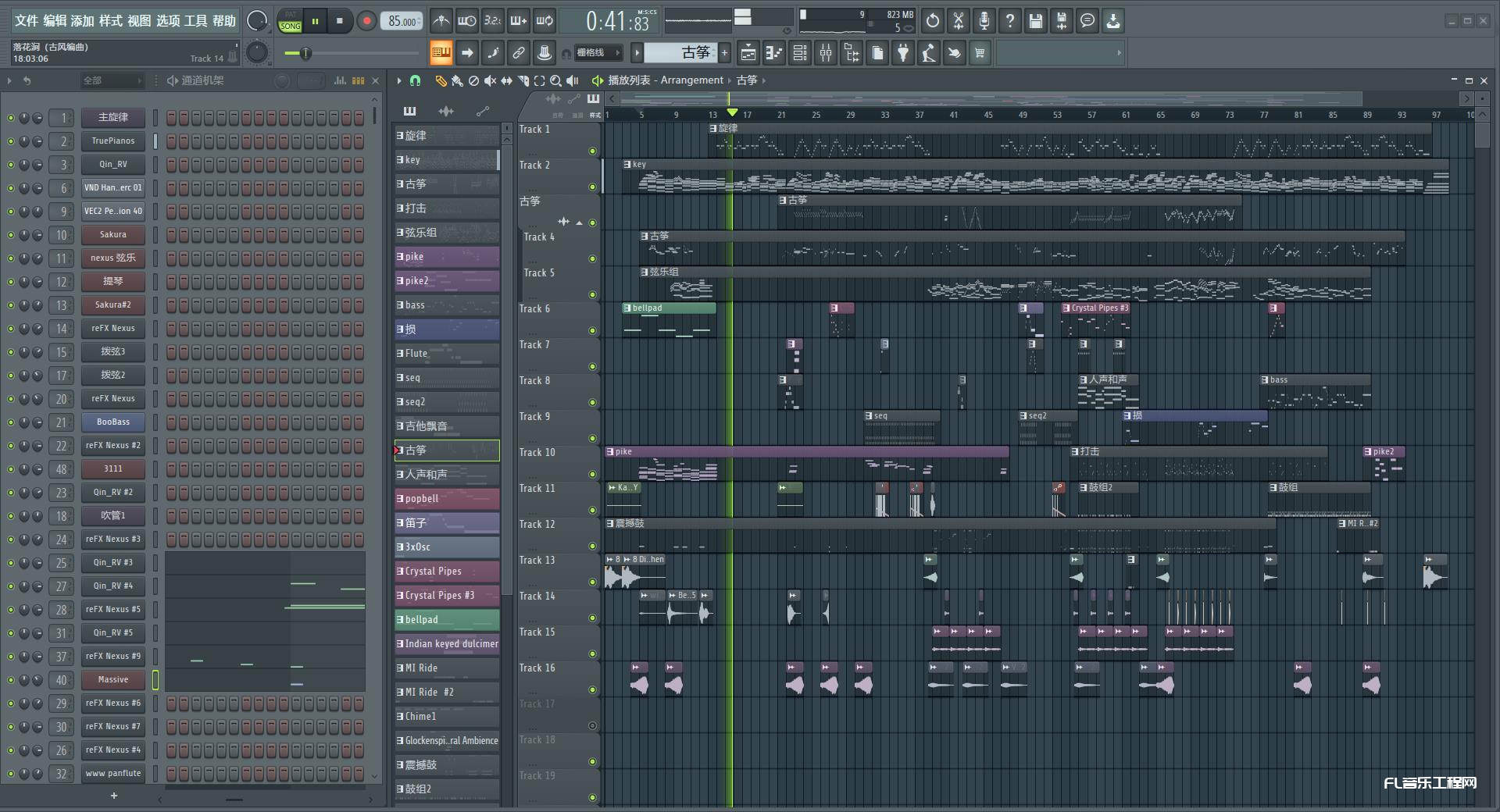Toggle typing keyboard to piano icon
This screenshot has width=1500, height=812.
(441, 53)
